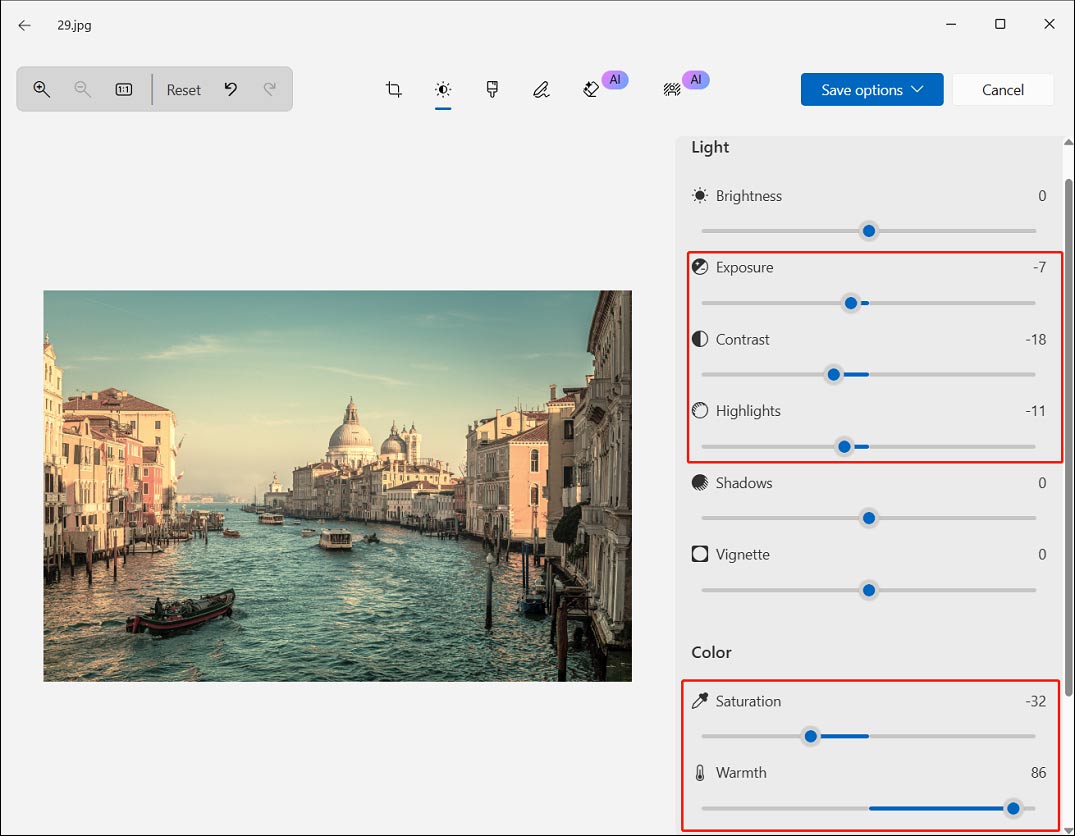Click the Brightness slider handle
The image size is (1075, 836).
(869, 231)
